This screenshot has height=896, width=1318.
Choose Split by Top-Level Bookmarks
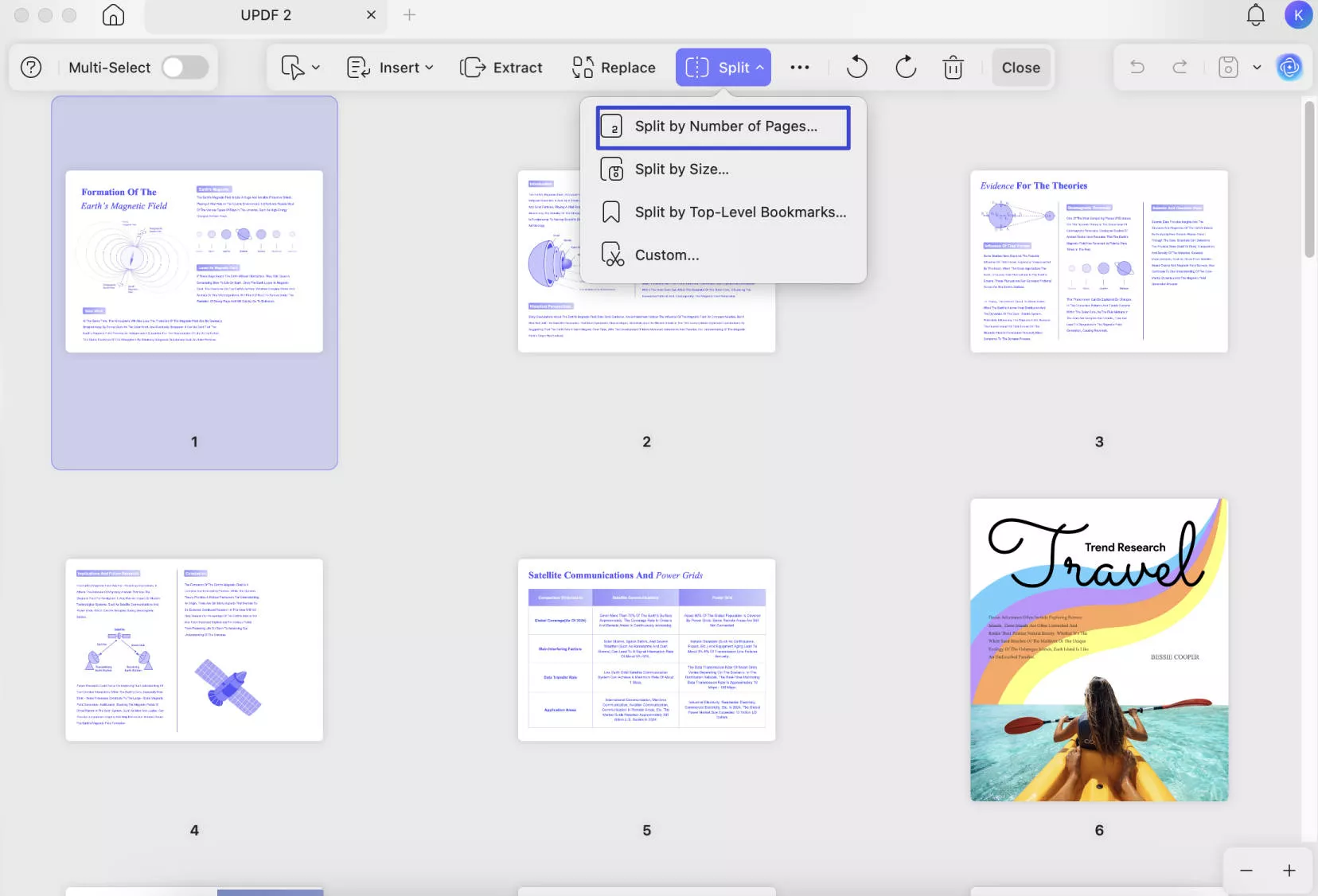click(x=723, y=212)
